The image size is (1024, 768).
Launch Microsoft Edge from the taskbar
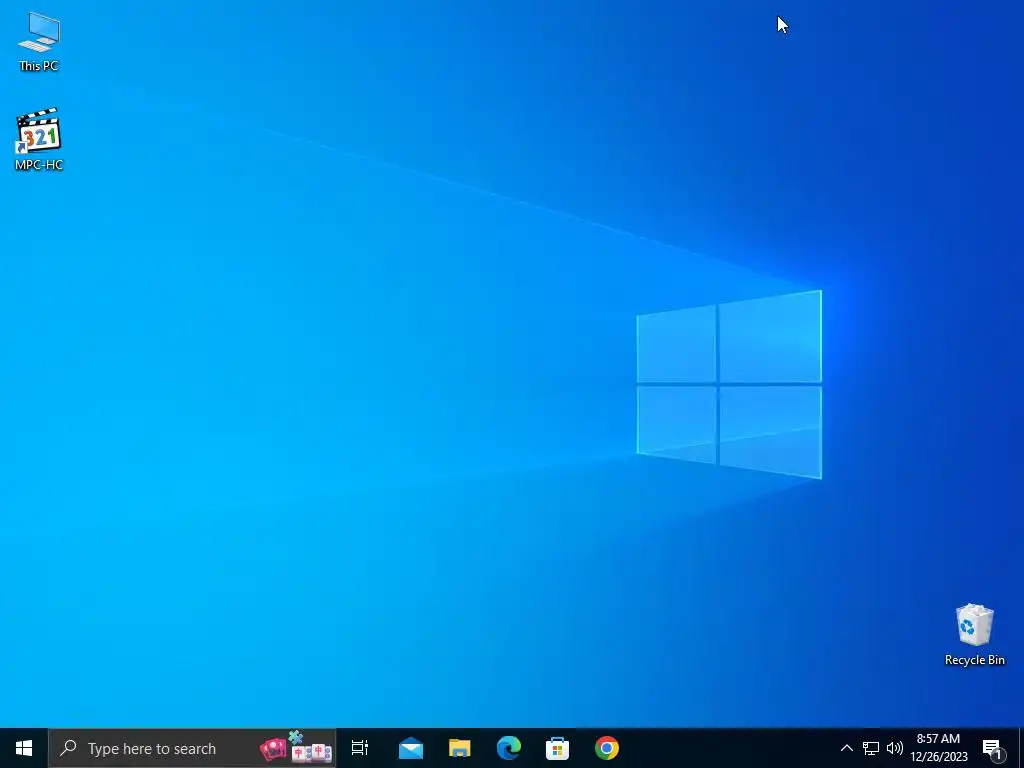[x=509, y=748]
